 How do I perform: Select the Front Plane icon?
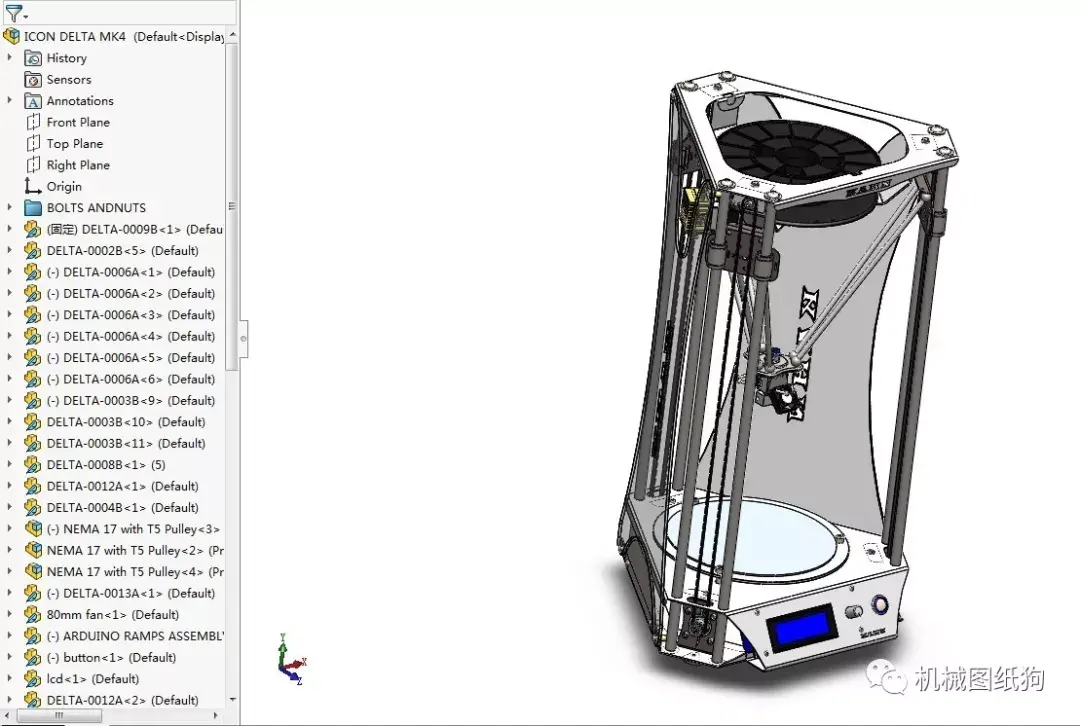click(32, 123)
